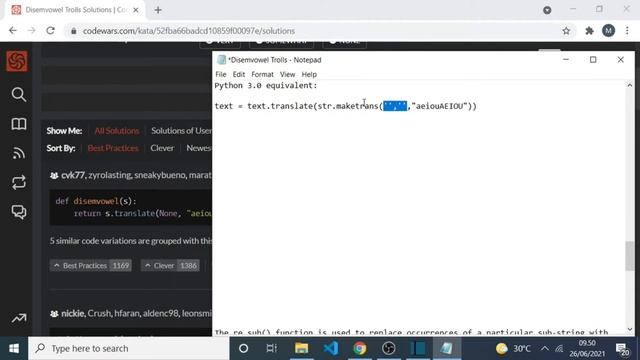The height and width of the screenshot is (360, 640).
Task: Click the Kumite loop icon in sidebar
Action: [x=18, y=182]
